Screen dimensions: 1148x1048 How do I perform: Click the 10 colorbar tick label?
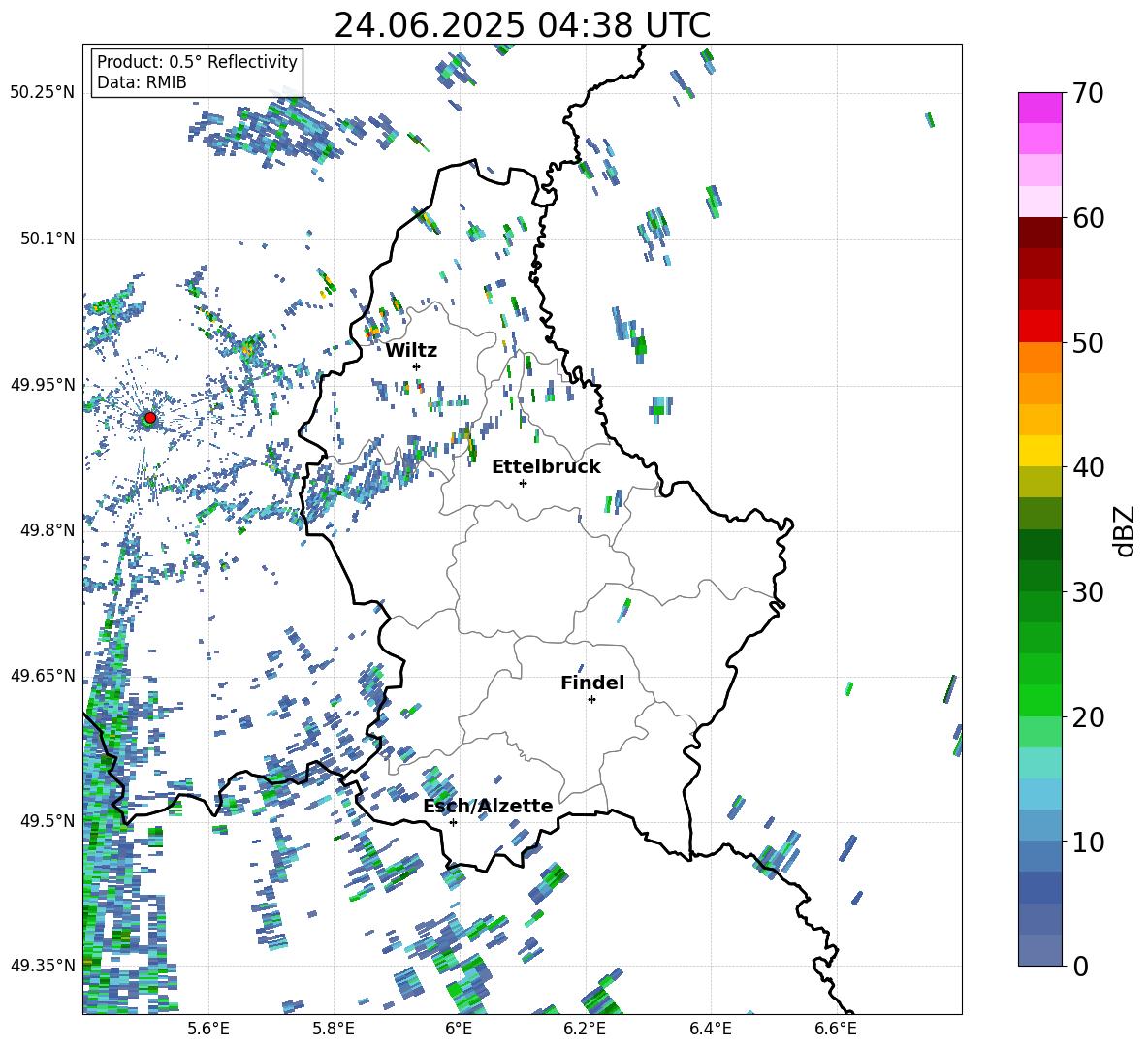coord(1088,842)
